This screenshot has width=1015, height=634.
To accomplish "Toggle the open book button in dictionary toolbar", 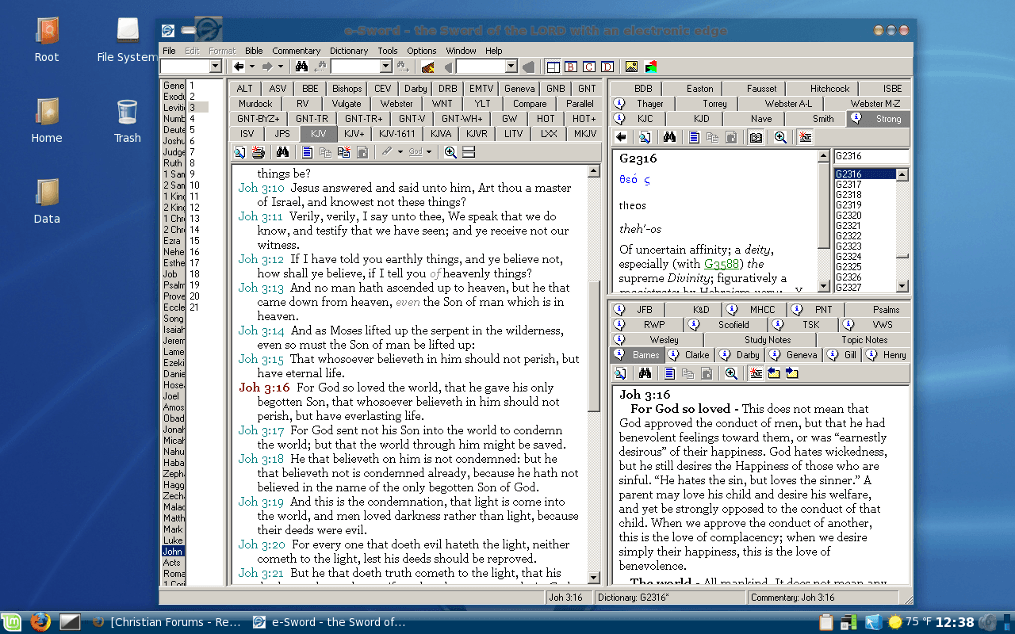I will 756,137.
